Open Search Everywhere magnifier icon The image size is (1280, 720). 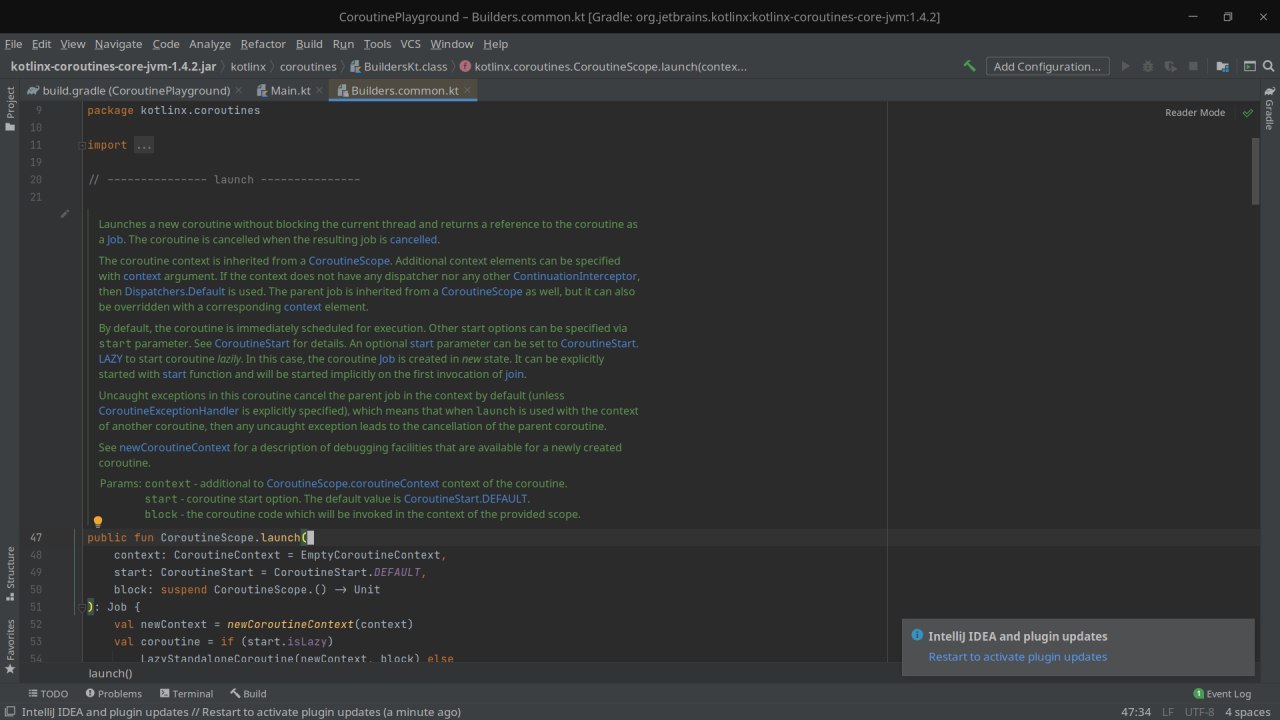(x=1269, y=66)
